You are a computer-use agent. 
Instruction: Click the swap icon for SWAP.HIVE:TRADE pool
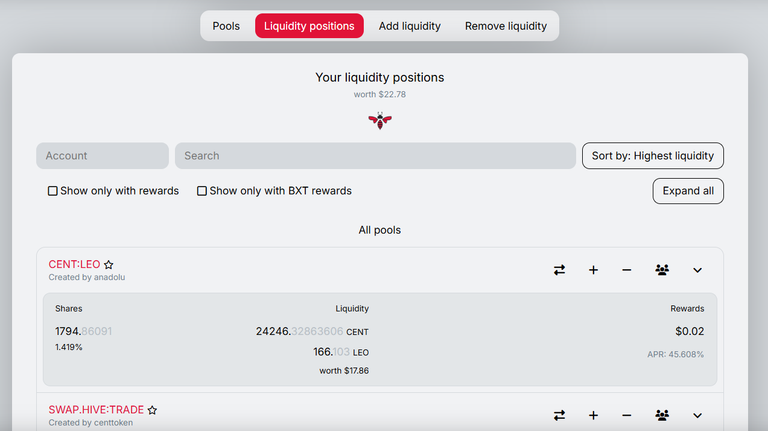(559, 415)
